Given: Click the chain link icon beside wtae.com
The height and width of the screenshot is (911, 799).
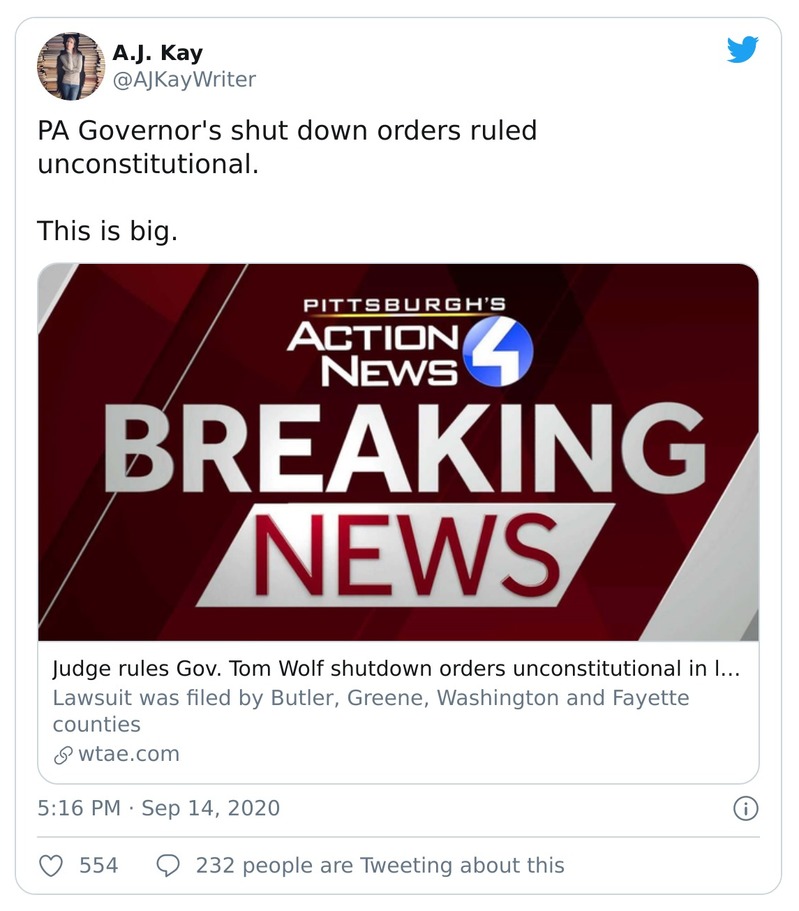Looking at the screenshot, I should click(x=62, y=754).
